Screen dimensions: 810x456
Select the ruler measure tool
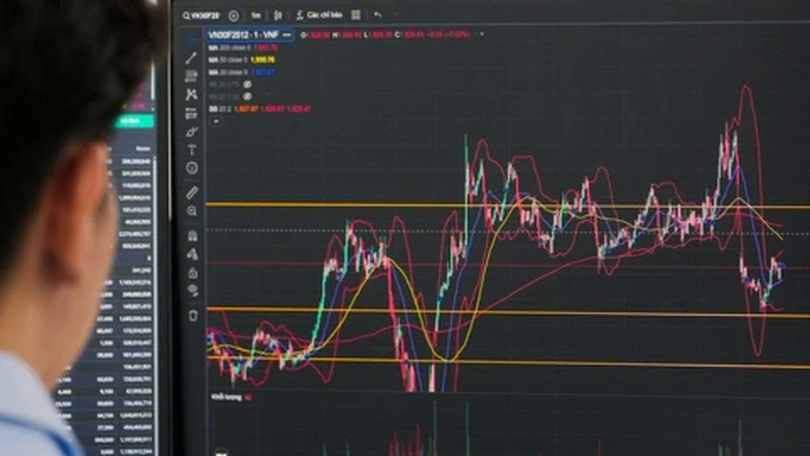[192, 193]
